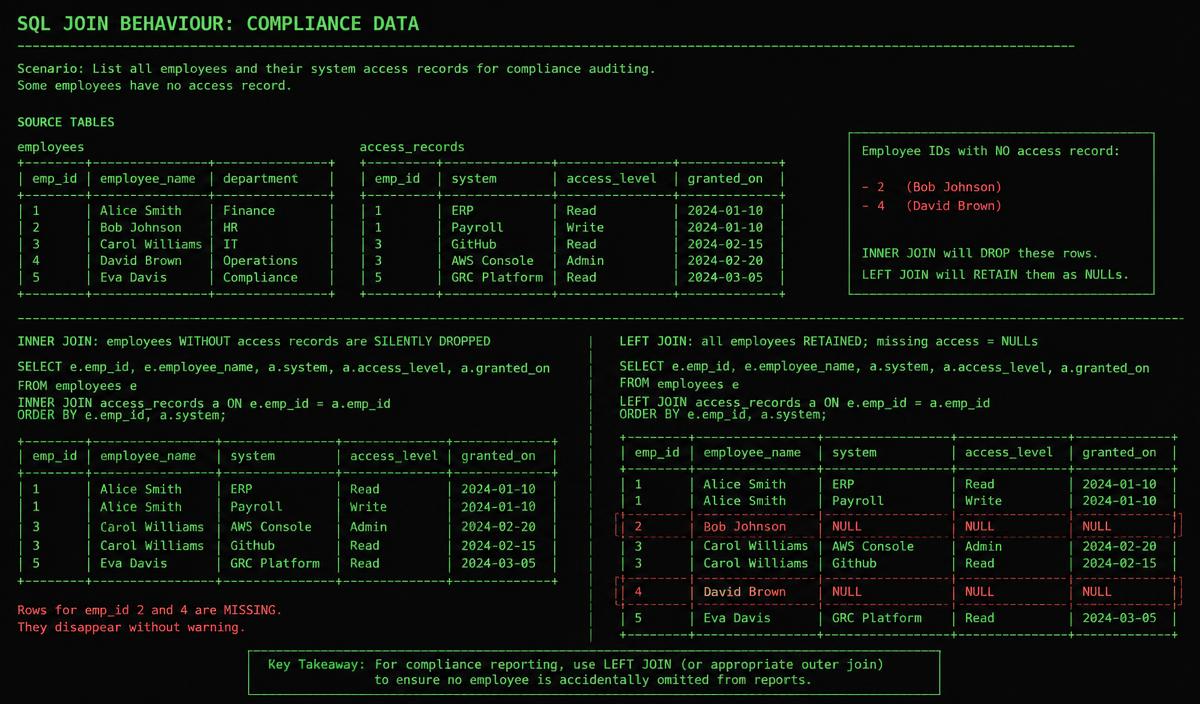Viewport: 1200px width, 704px height.
Task: Click 'David Brown' in the LEFT JOIN result
Action: click(745, 592)
